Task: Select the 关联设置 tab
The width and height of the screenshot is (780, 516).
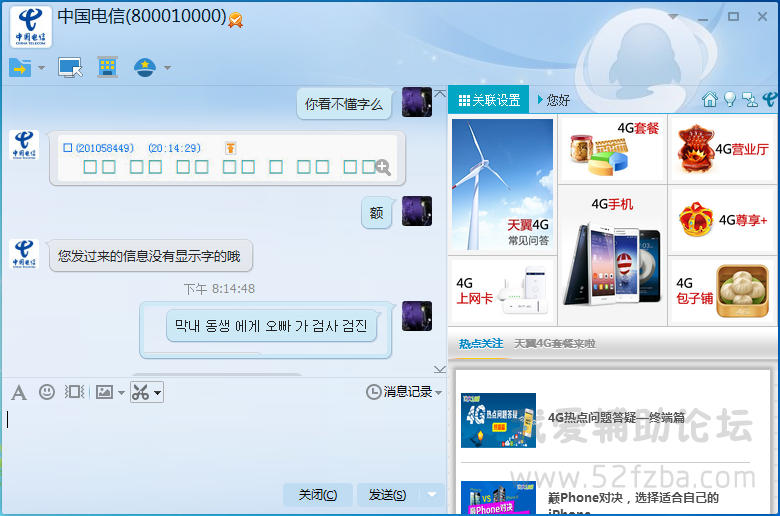Action: 489,100
